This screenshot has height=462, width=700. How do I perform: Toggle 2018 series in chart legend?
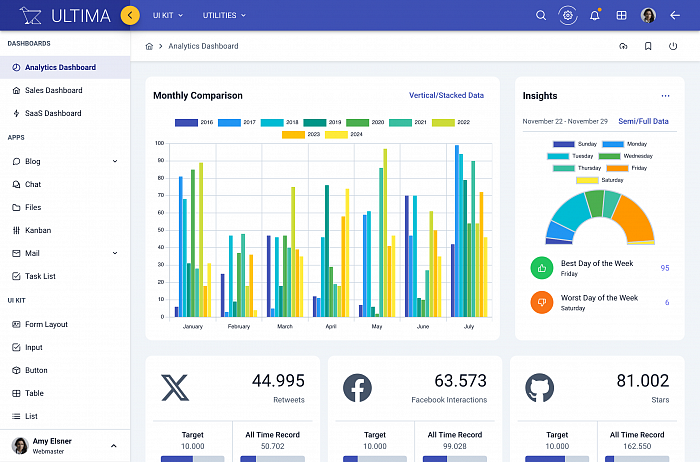click(x=279, y=122)
